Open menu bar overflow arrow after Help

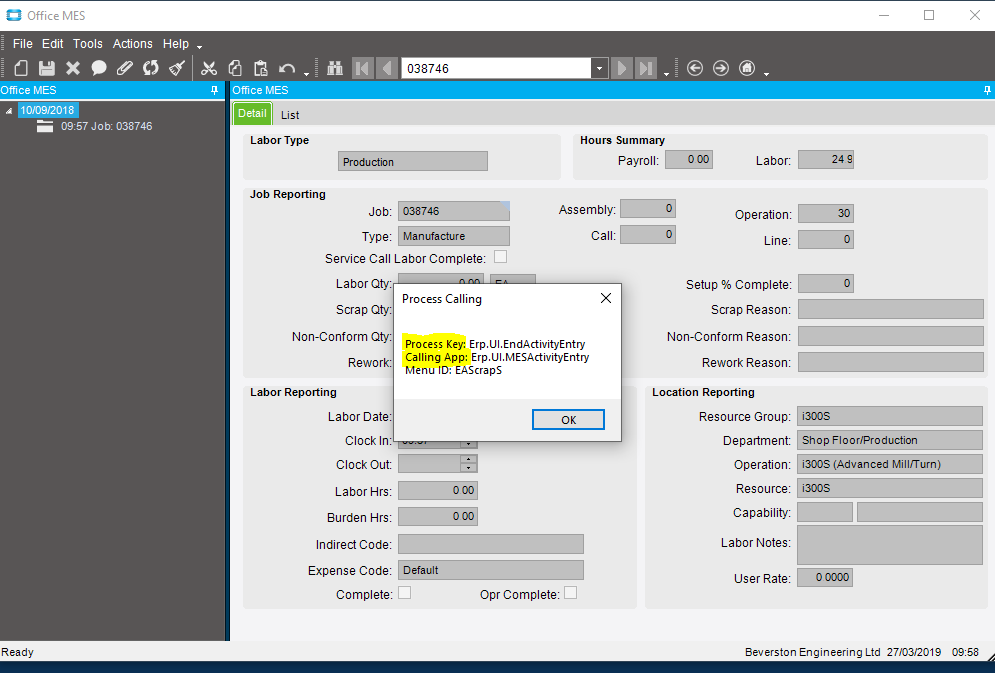(199, 47)
